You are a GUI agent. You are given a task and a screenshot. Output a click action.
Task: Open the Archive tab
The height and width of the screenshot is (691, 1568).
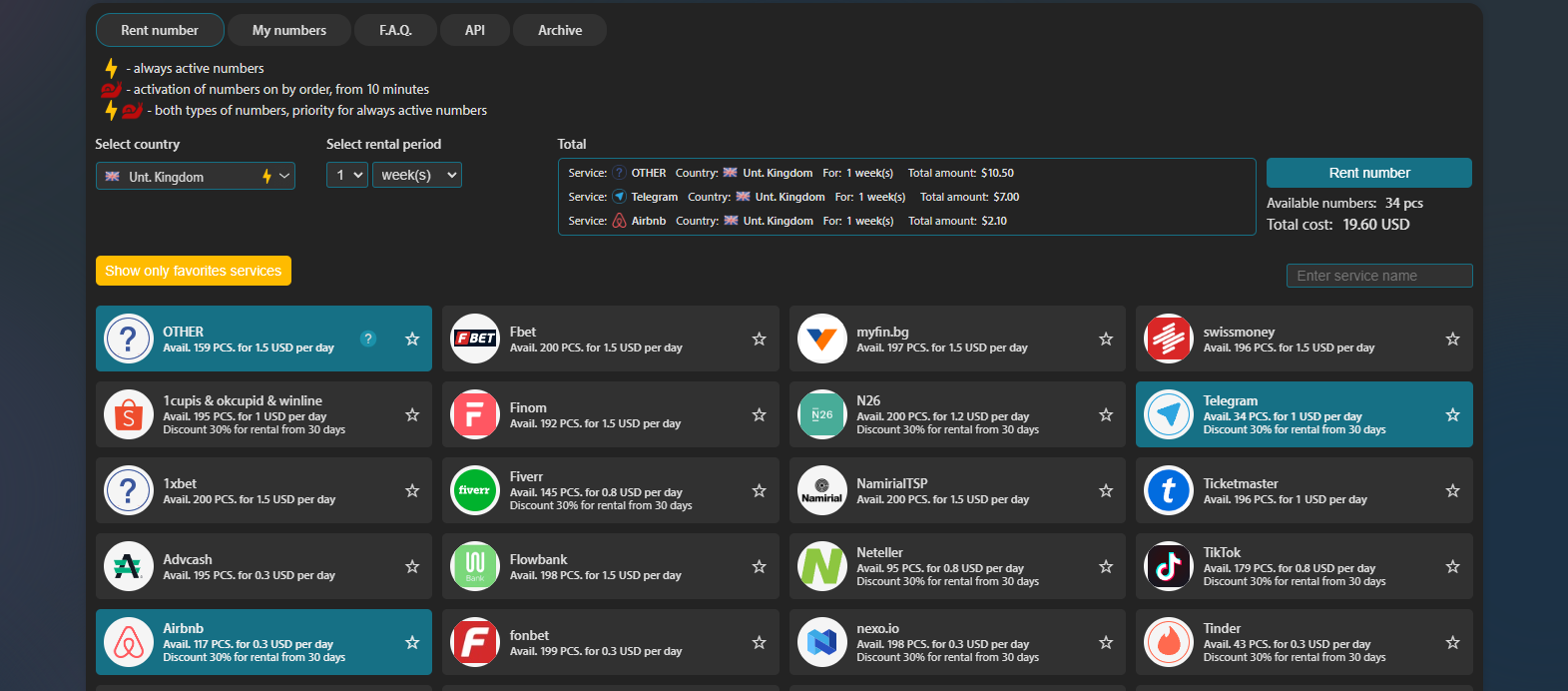(x=560, y=30)
